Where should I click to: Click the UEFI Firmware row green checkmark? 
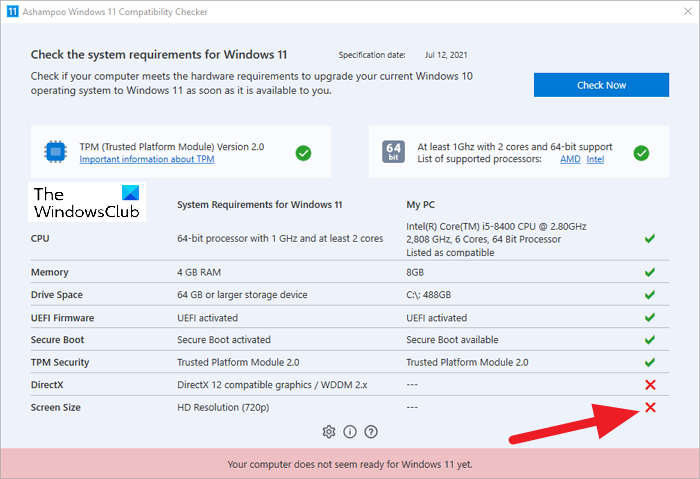coord(650,317)
